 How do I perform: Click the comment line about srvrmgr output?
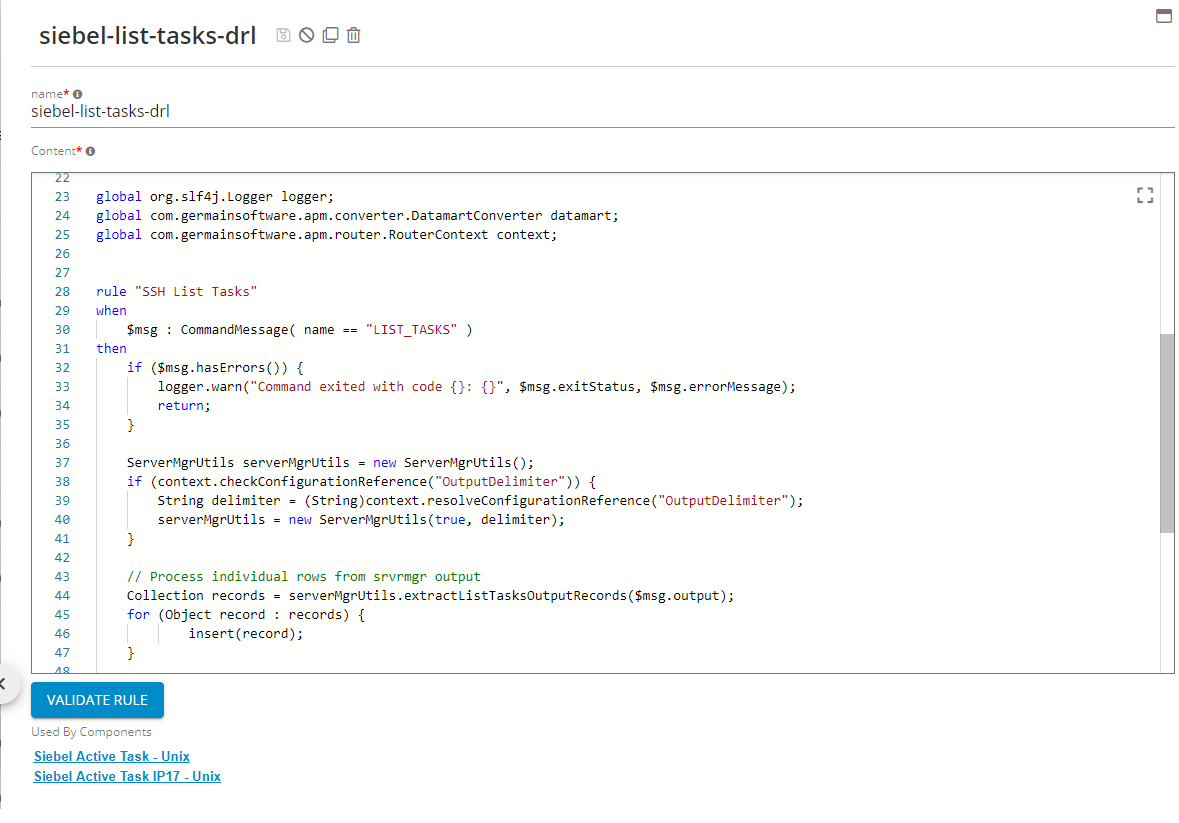[x=303, y=577]
